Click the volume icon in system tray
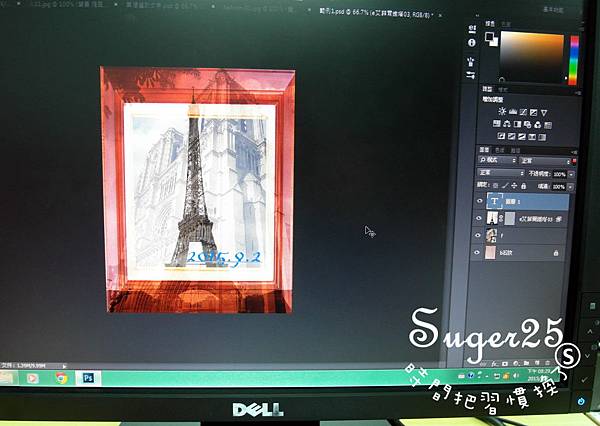 click(x=515, y=375)
